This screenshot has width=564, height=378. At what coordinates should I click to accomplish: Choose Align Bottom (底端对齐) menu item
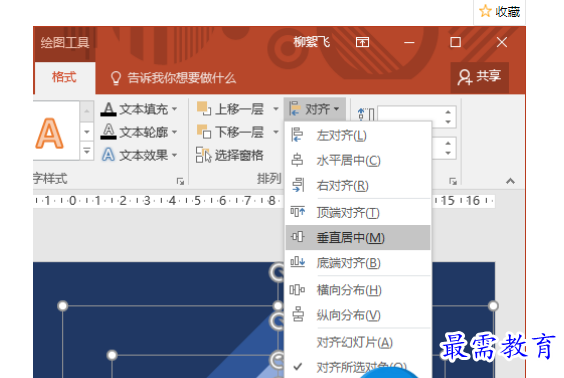(358, 263)
